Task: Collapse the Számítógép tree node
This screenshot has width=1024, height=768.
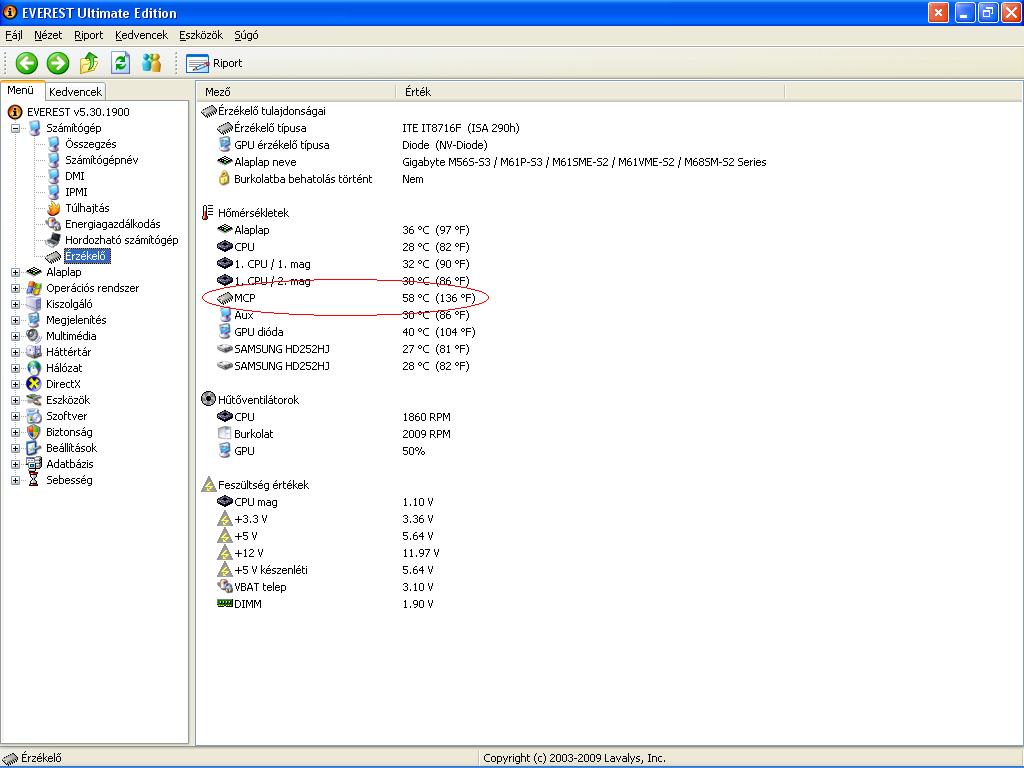Action: pyautogui.click(x=15, y=128)
